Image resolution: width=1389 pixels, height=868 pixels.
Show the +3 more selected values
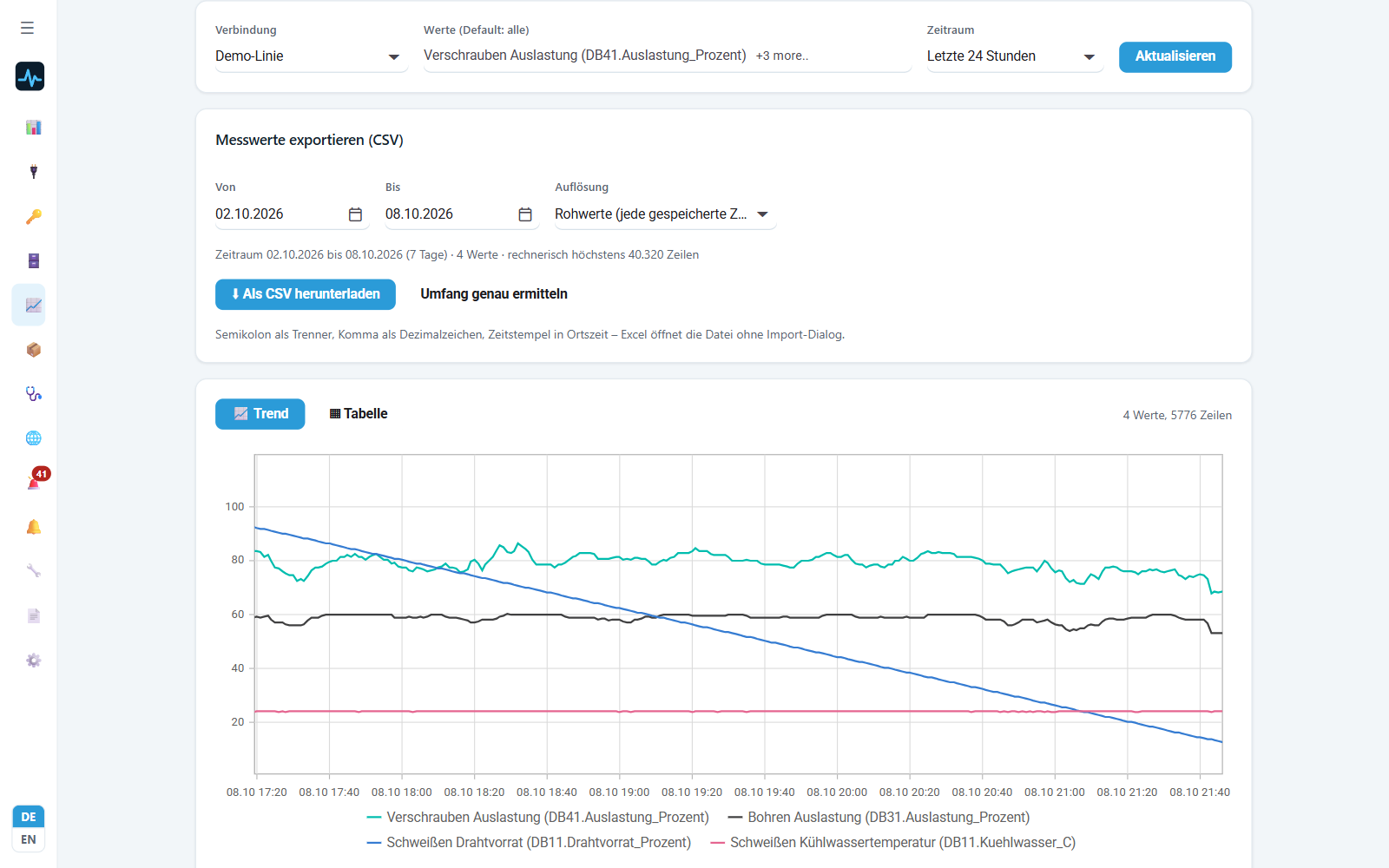[x=781, y=56]
